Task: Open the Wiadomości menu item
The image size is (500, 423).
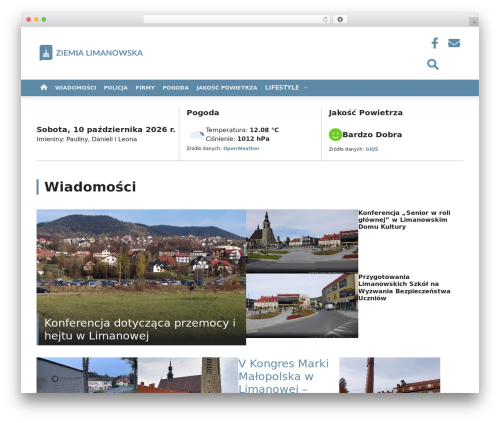Action: pyautogui.click(x=76, y=88)
